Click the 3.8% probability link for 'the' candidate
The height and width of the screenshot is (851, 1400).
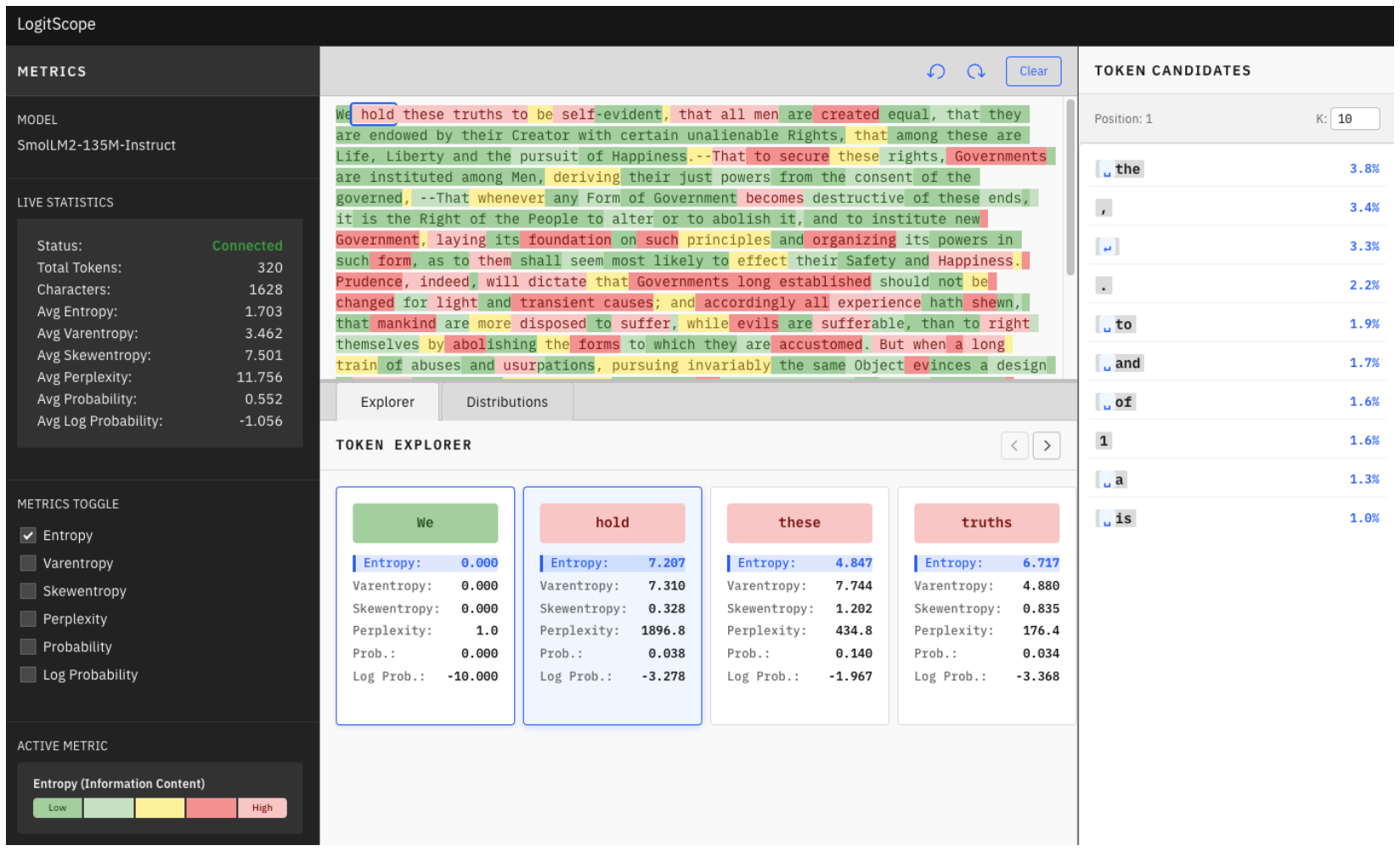pyautogui.click(x=1365, y=168)
